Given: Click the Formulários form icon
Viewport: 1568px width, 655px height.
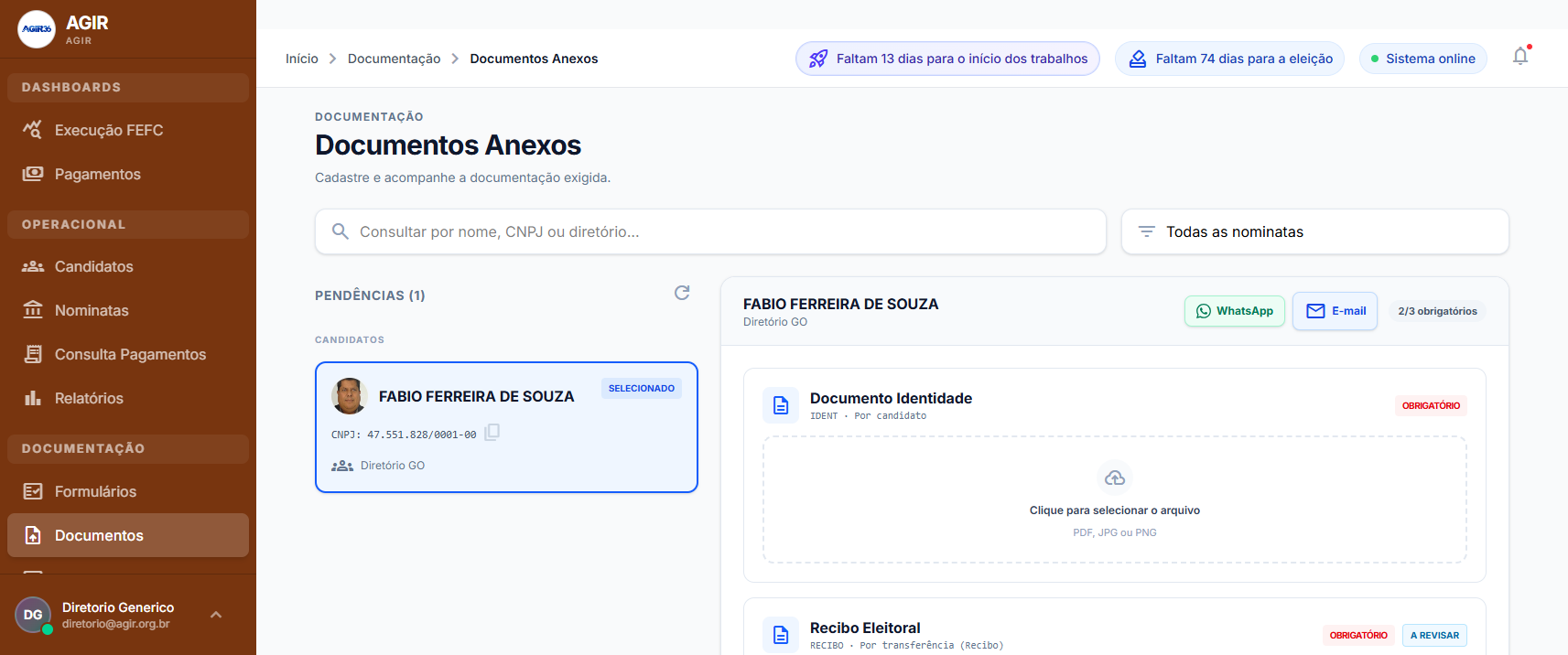Looking at the screenshot, I should point(33,491).
